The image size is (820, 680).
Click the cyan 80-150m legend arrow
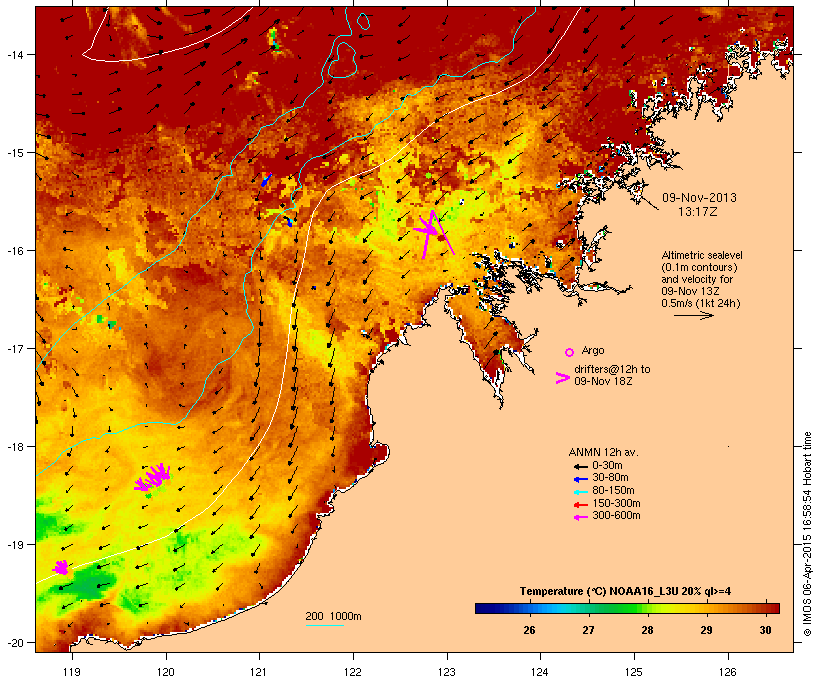coord(580,492)
